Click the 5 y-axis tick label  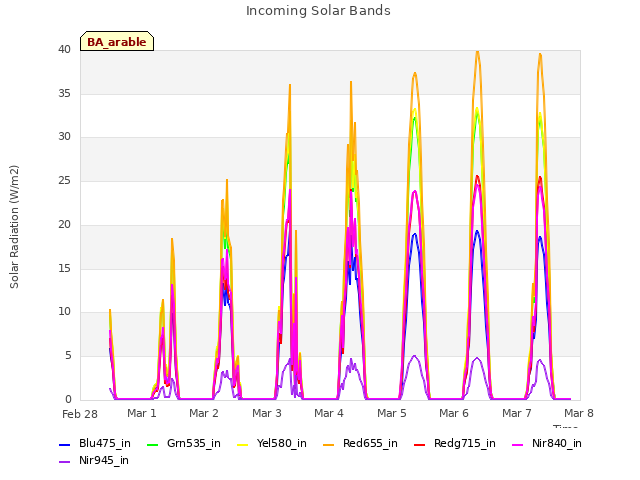[x=68, y=356]
